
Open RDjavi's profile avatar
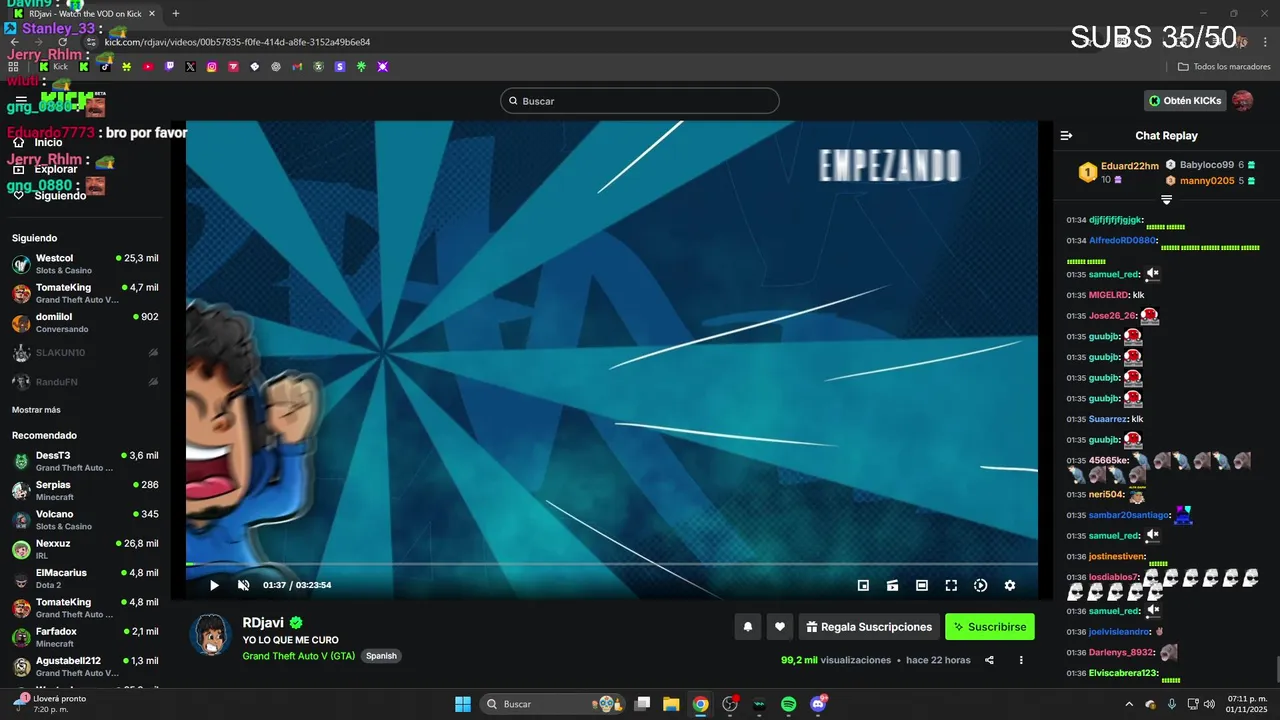click(x=211, y=635)
